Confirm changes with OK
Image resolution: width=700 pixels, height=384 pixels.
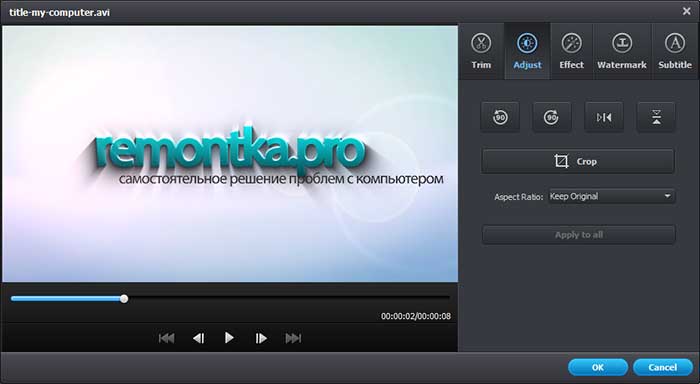pos(598,367)
